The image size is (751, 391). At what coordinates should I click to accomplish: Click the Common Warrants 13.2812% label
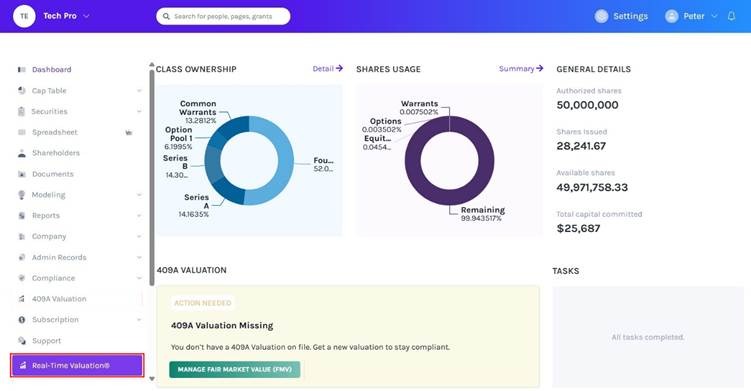pos(197,112)
